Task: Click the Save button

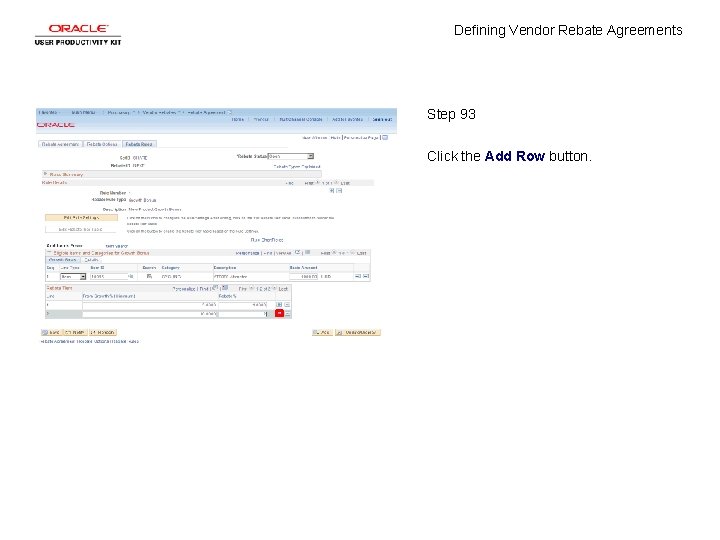Action: [51, 332]
